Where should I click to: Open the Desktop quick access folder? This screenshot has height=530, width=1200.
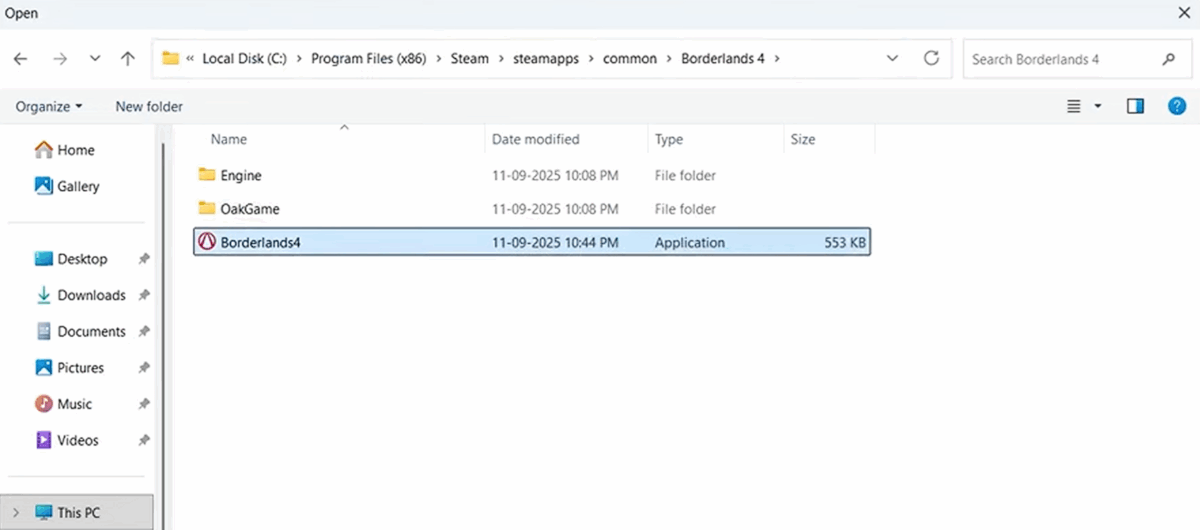coord(82,259)
